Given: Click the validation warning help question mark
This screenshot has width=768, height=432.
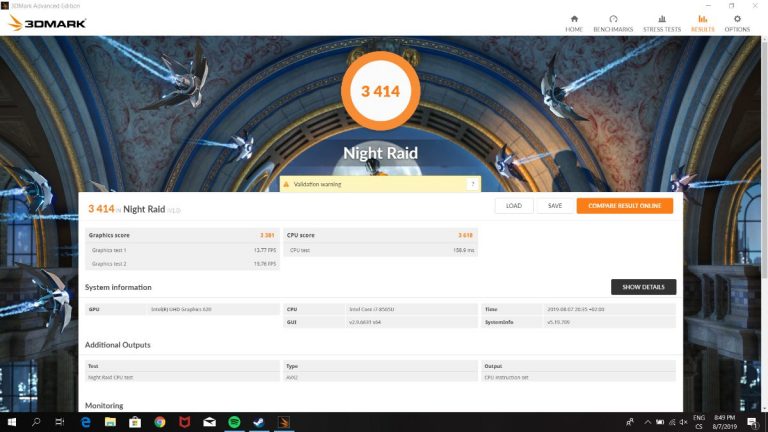Looking at the screenshot, I should click(x=472, y=184).
